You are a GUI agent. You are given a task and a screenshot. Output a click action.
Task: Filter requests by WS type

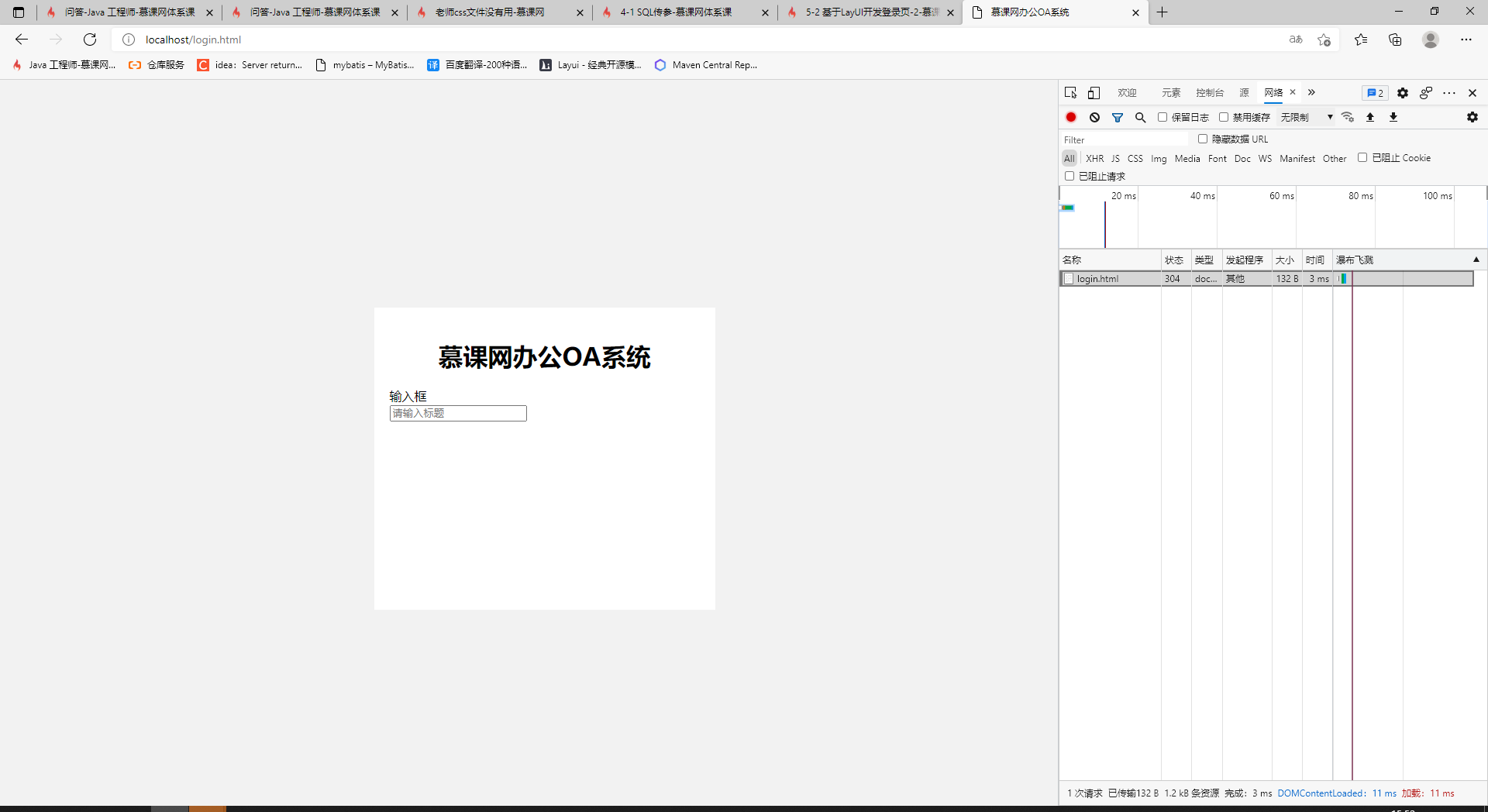(x=1265, y=158)
